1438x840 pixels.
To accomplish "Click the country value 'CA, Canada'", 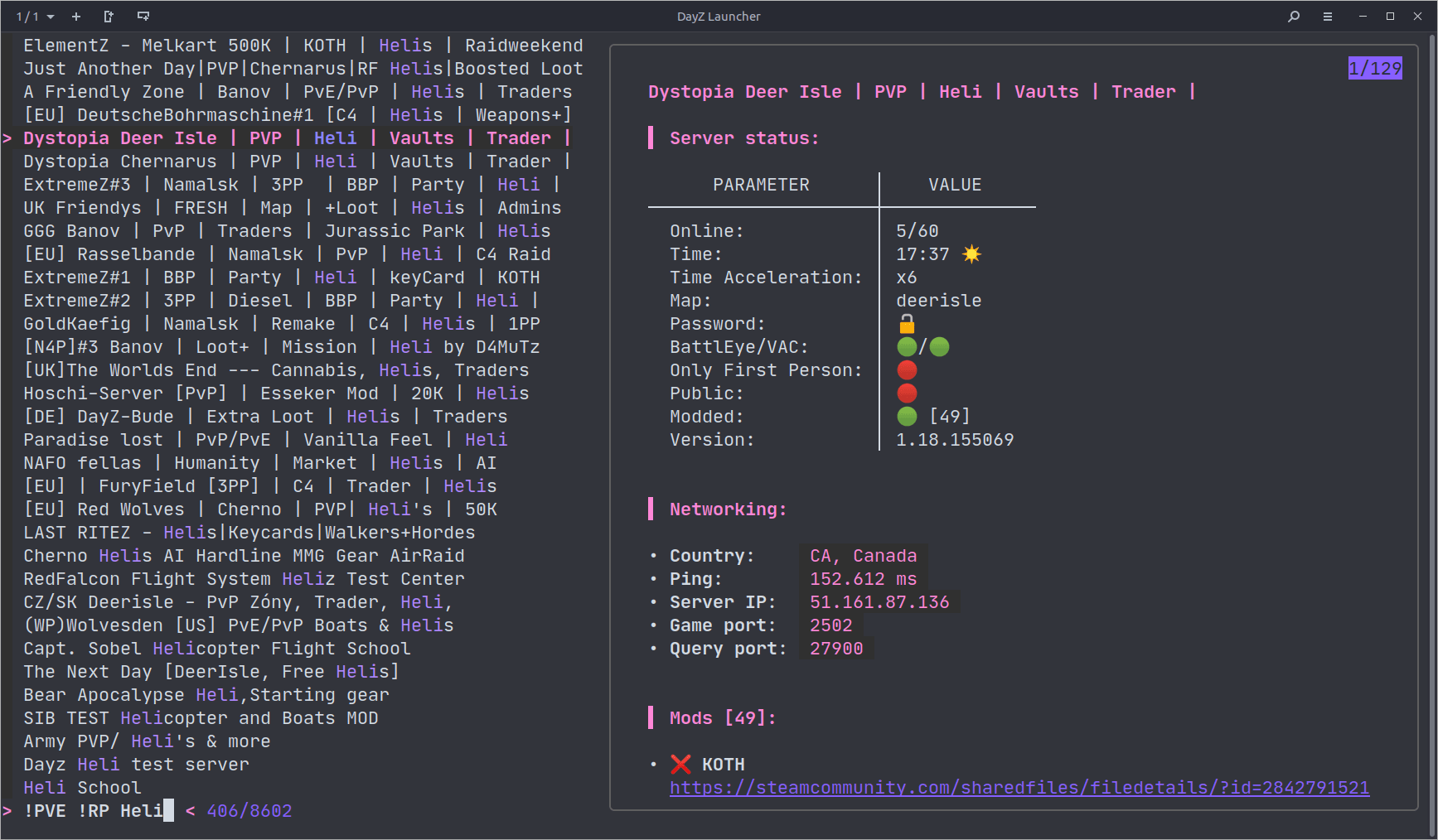I will click(x=864, y=556).
